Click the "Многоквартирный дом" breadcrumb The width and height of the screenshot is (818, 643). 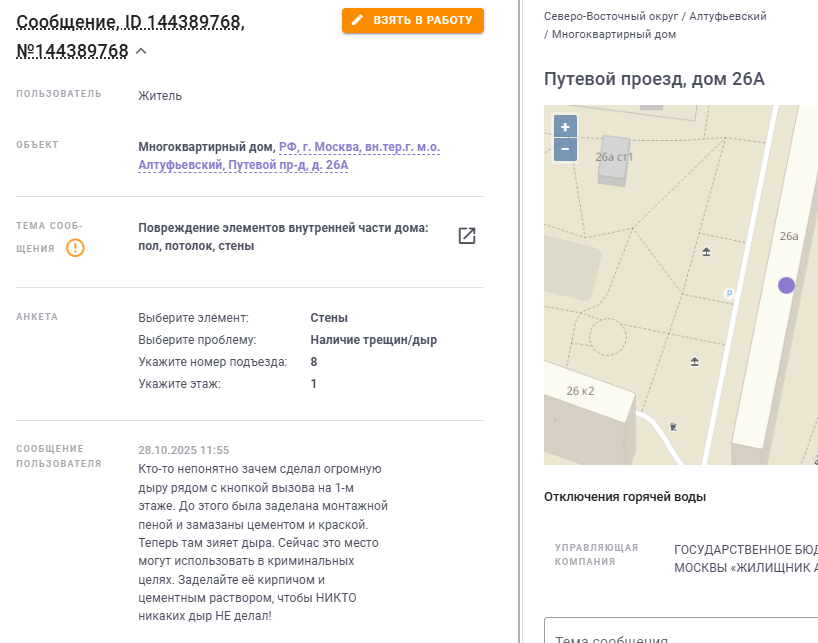[x=614, y=34]
